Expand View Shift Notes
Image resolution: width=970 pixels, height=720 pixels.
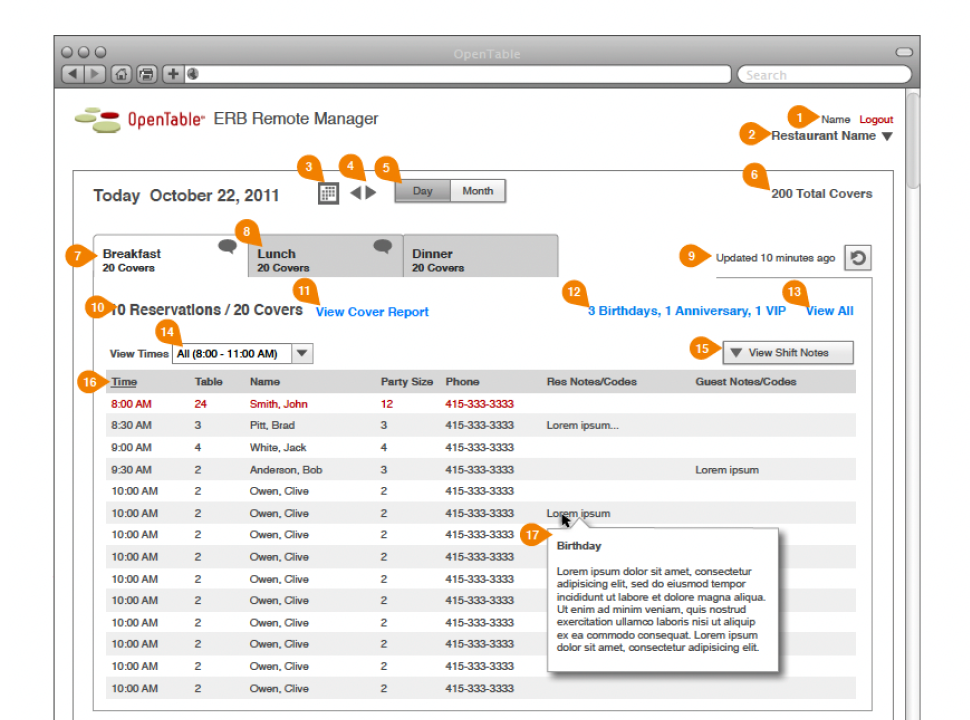pyautogui.click(x=788, y=352)
